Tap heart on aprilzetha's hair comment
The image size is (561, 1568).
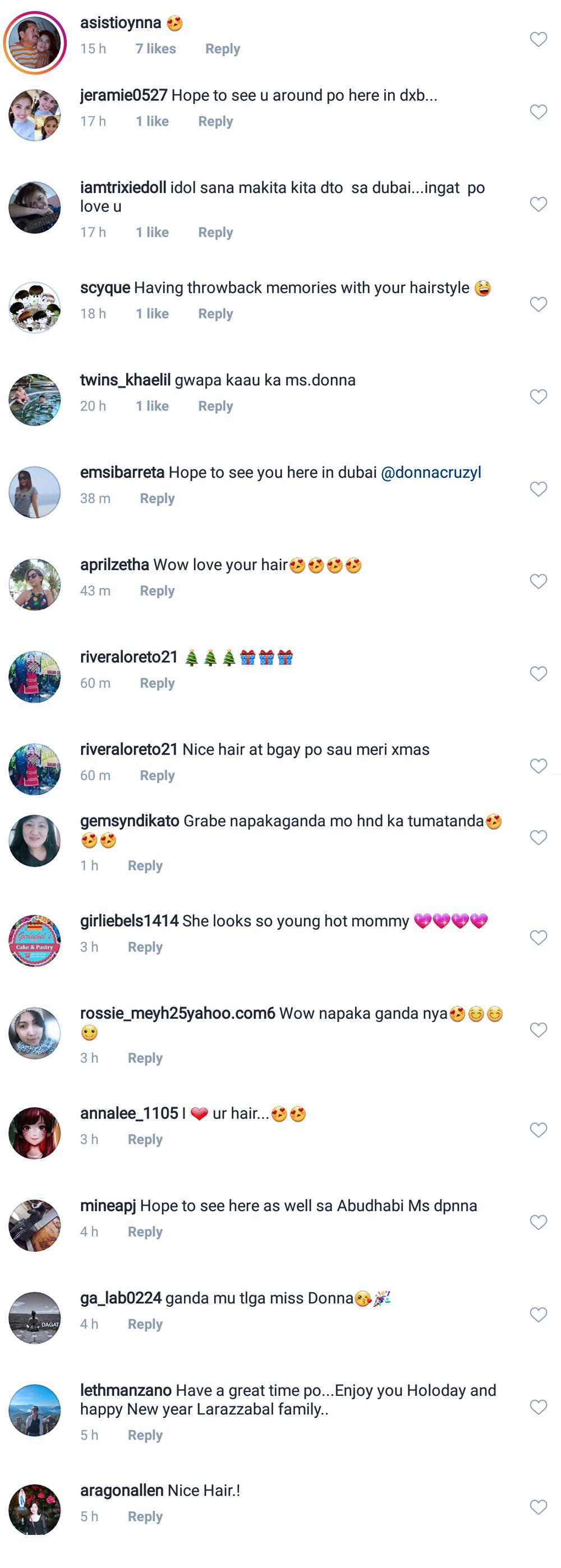pyautogui.click(x=538, y=582)
